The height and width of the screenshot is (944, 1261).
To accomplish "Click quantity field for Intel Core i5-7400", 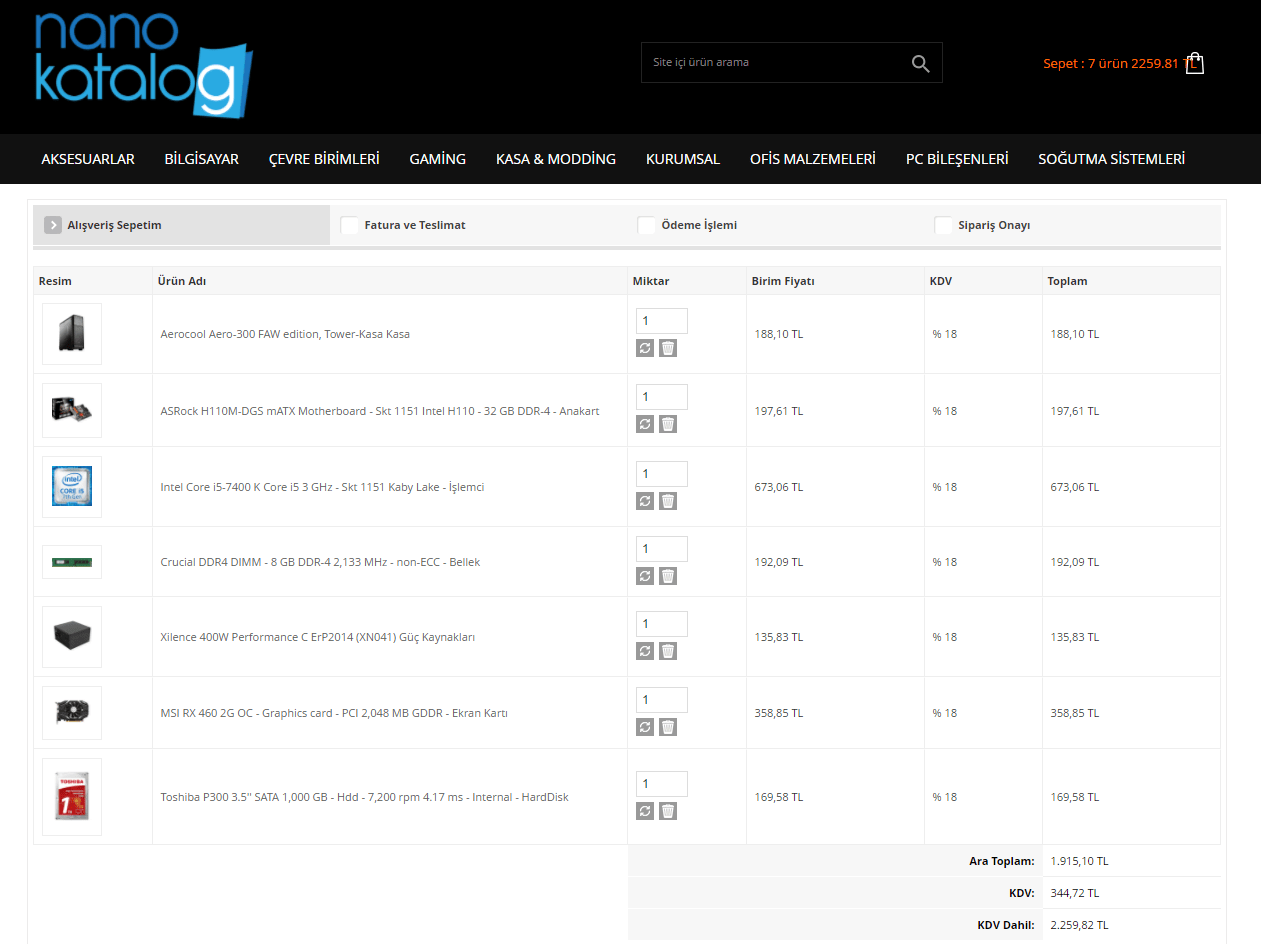I will (x=662, y=474).
